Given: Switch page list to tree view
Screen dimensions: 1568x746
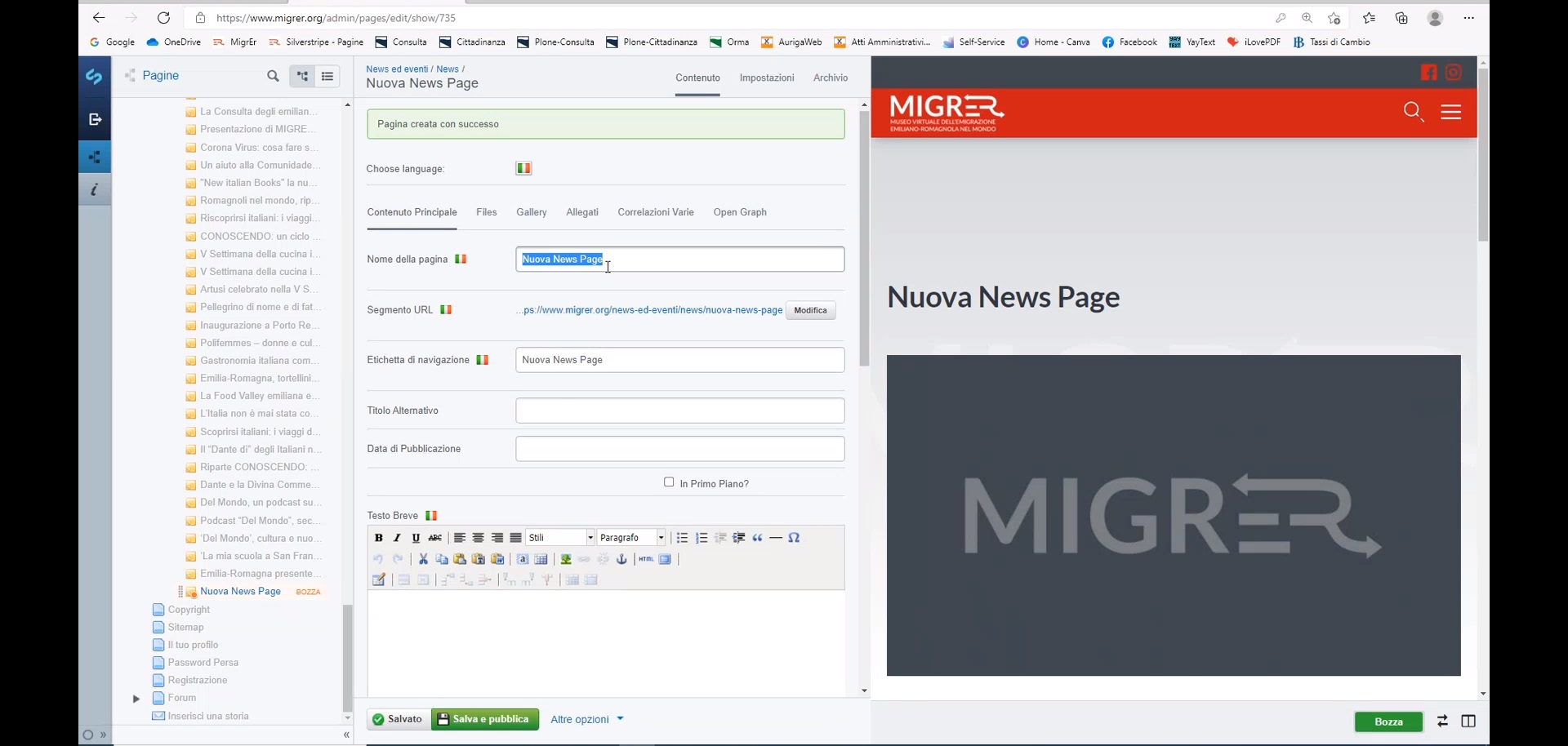Looking at the screenshot, I should click(302, 76).
